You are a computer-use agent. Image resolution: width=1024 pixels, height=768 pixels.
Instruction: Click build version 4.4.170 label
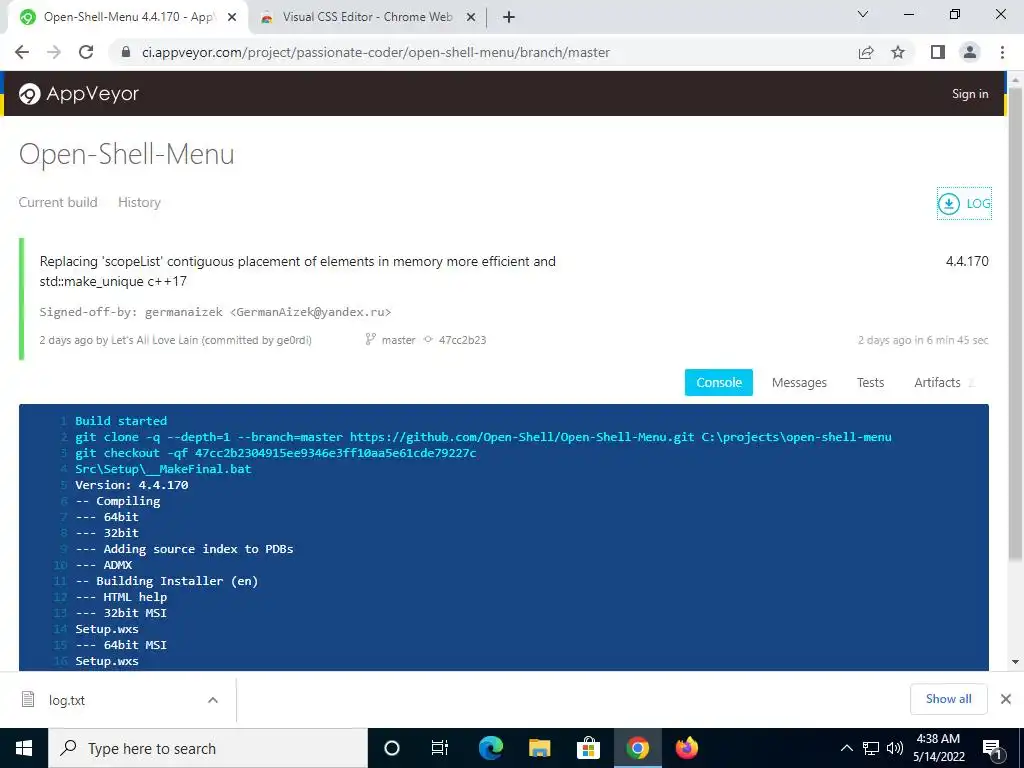coord(967,261)
